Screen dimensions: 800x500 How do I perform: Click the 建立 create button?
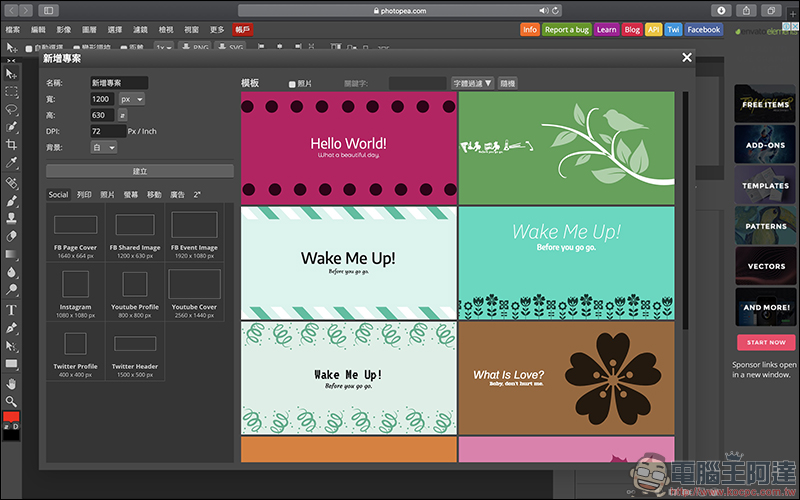[x=140, y=171]
